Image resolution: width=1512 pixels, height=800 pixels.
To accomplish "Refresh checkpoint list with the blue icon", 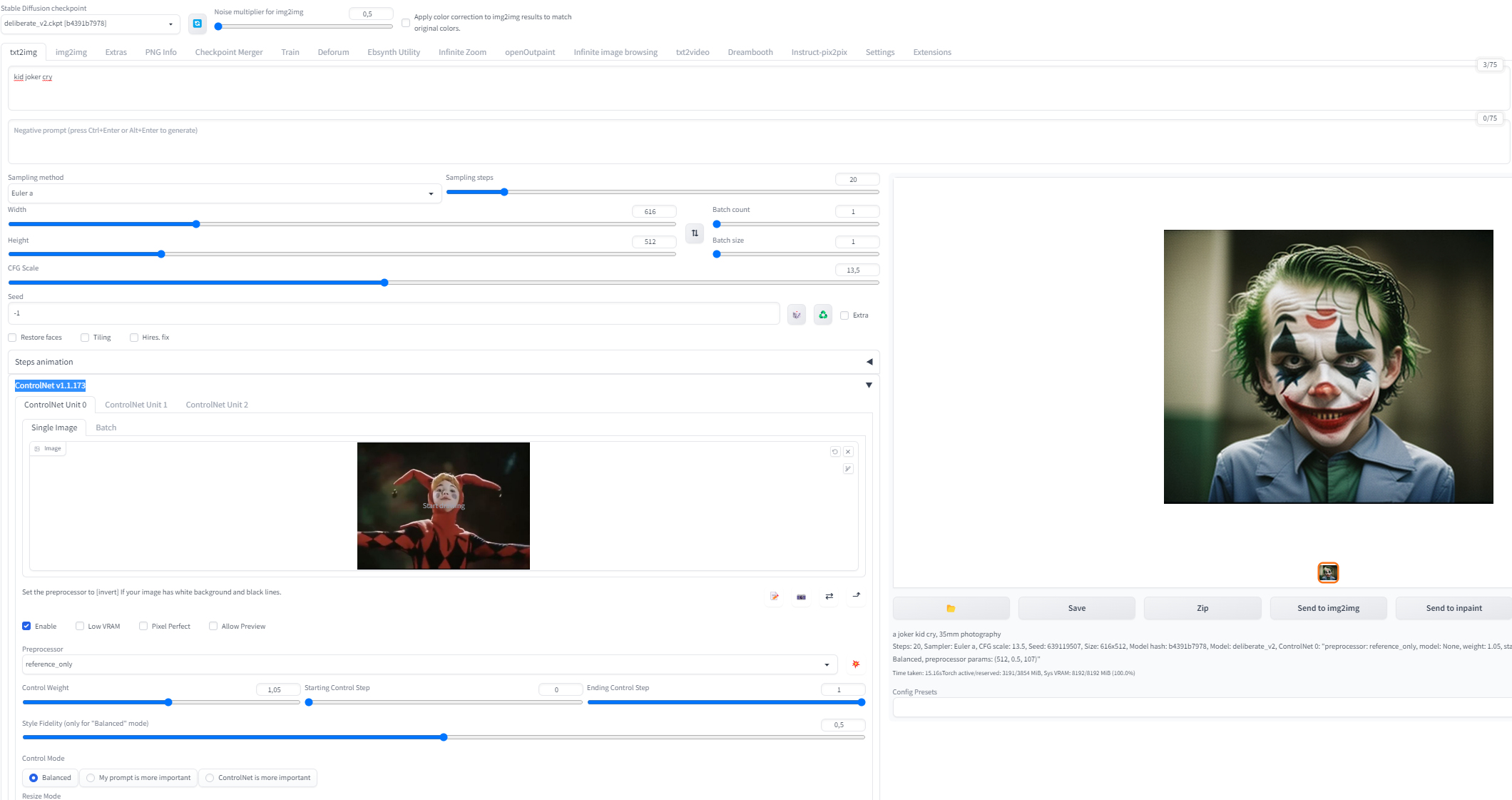I will pyautogui.click(x=197, y=23).
